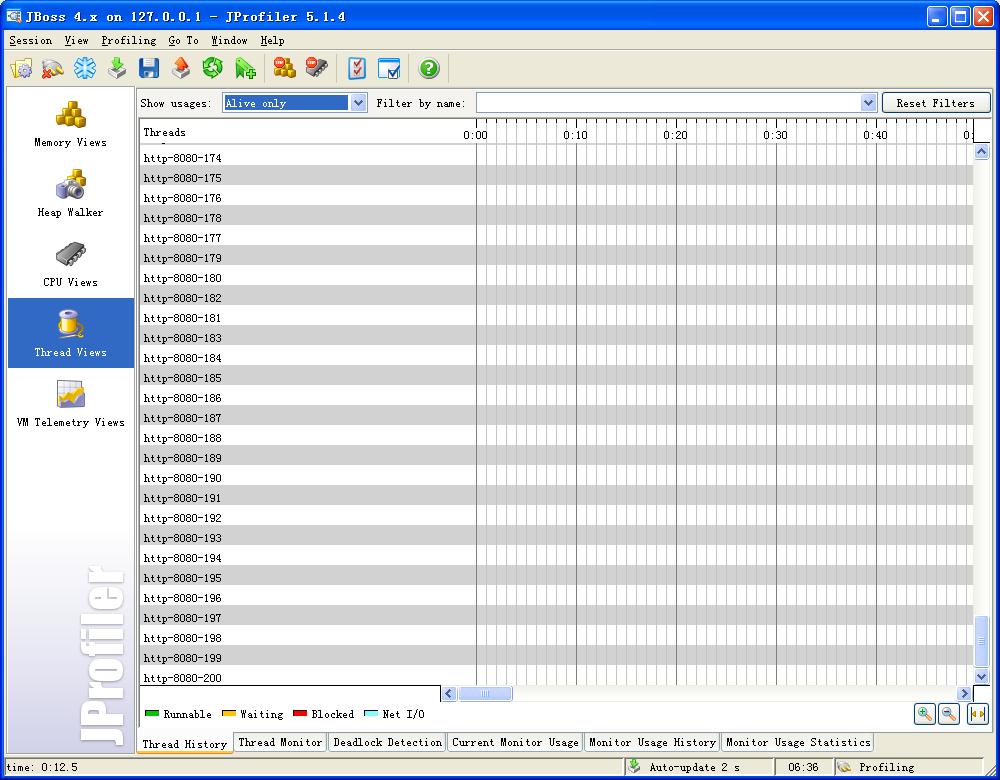The height and width of the screenshot is (780, 1000).
Task: Click the detach session icon with red X
Action: [53, 68]
